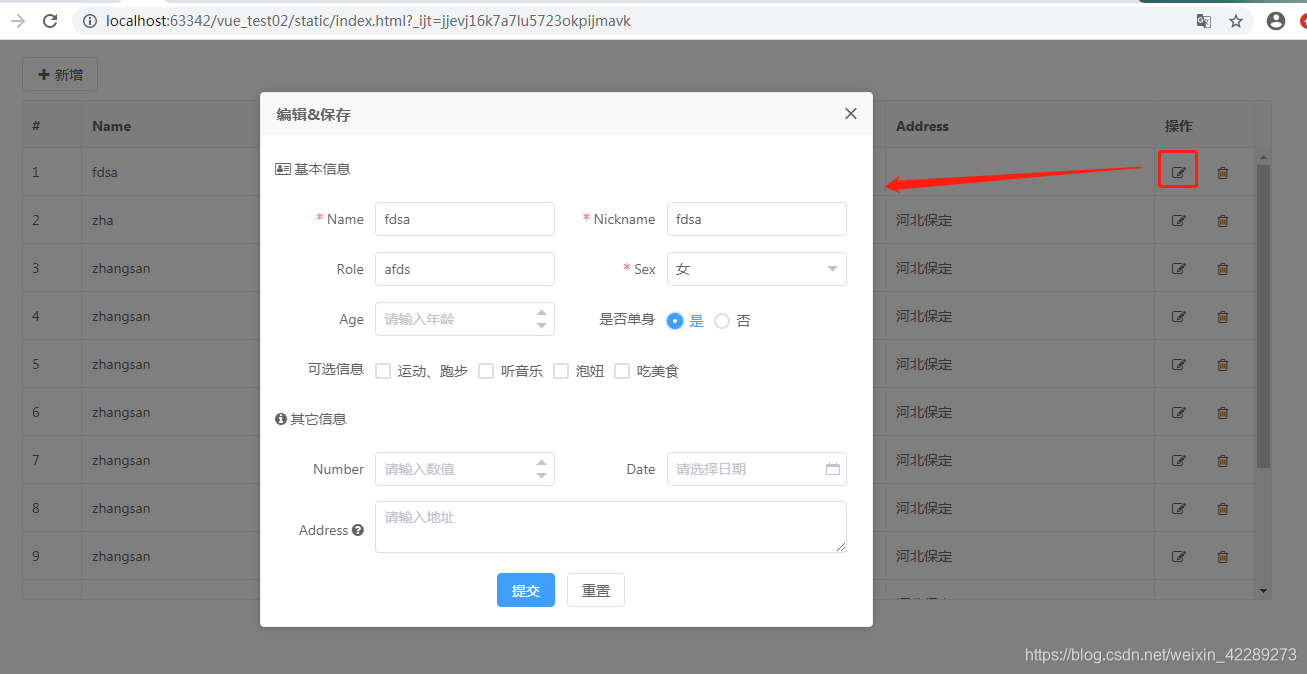Image resolution: width=1307 pixels, height=674 pixels.
Task: Click edit icon in row fdsa
Action: [x=1179, y=172]
